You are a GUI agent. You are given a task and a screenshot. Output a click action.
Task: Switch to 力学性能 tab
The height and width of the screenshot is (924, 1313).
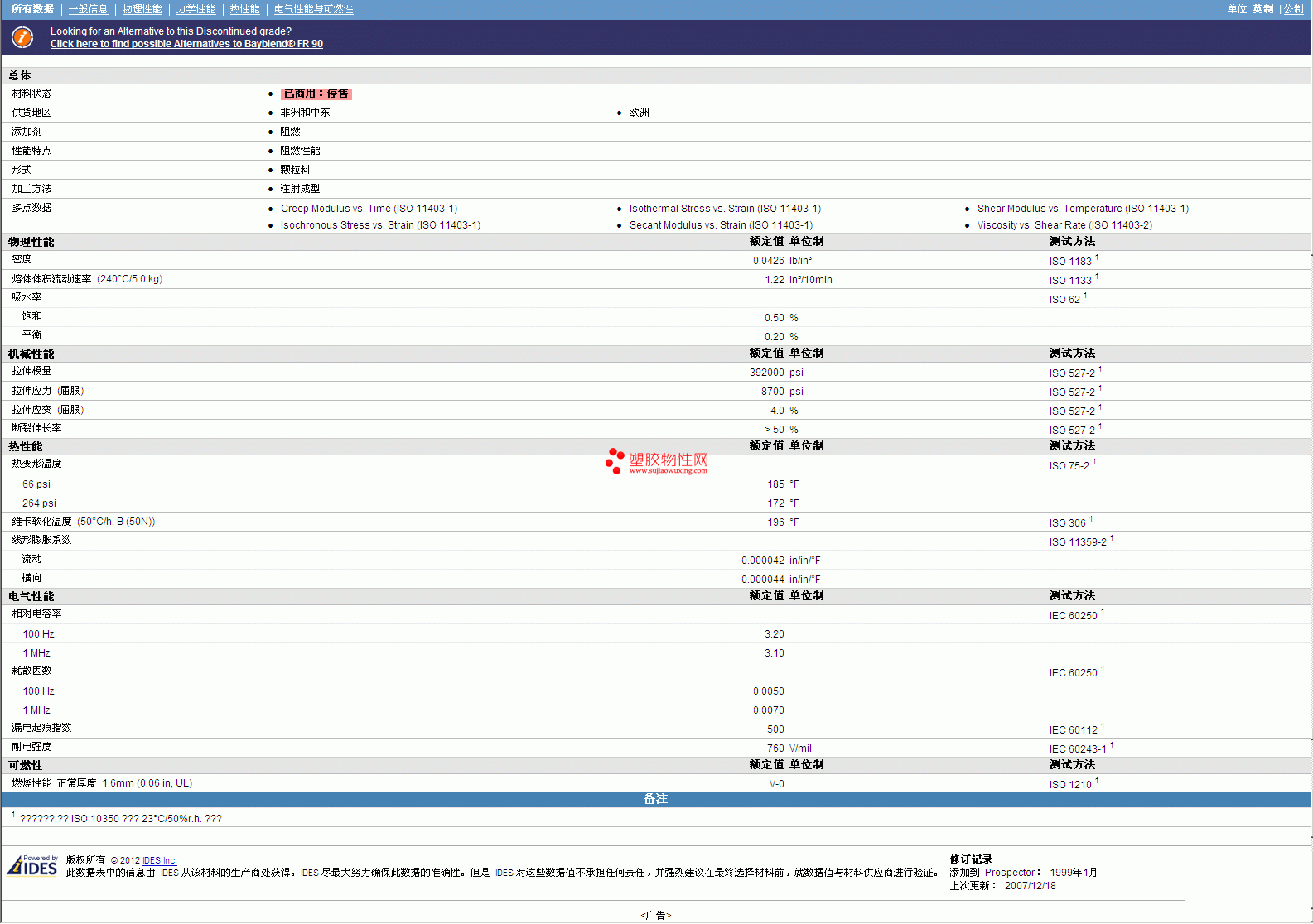pyautogui.click(x=196, y=9)
